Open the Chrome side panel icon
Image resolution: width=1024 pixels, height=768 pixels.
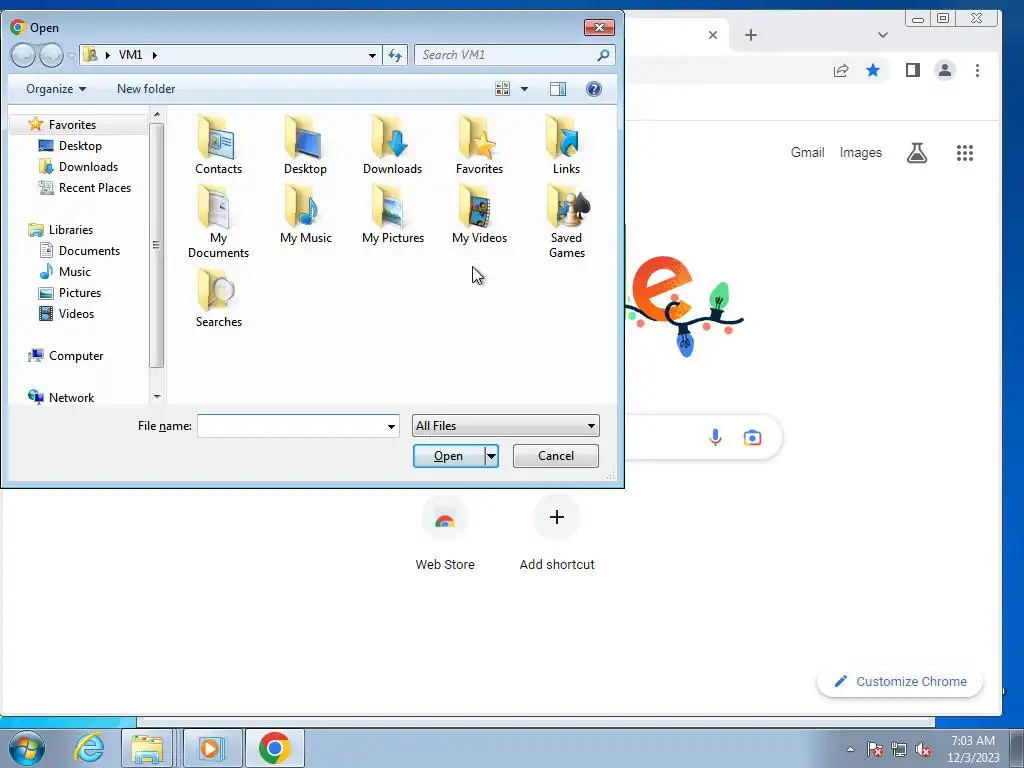913,71
